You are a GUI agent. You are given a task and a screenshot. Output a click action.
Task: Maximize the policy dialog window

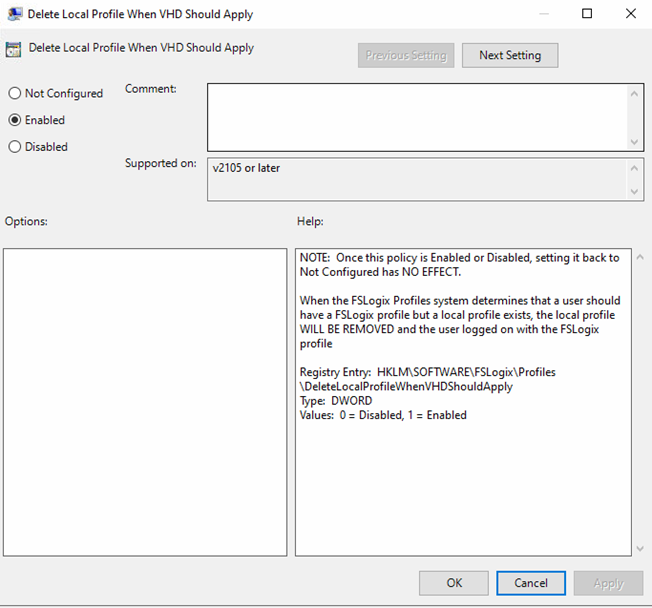coord(587,14)
